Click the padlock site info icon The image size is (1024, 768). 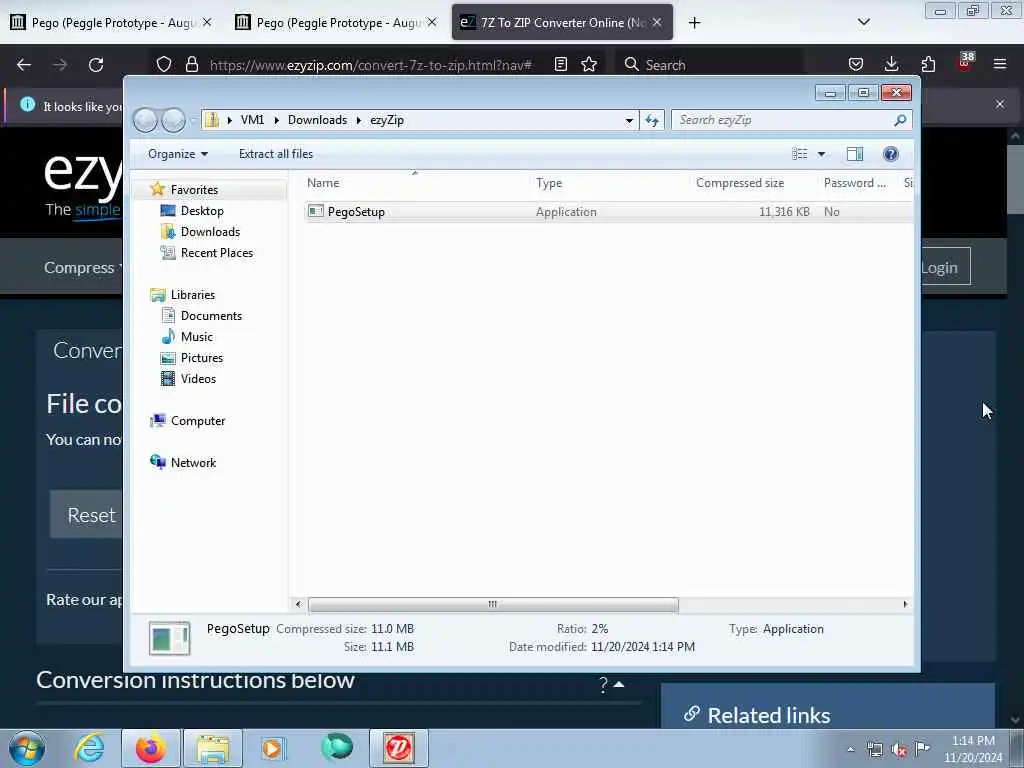pos(191,65)
